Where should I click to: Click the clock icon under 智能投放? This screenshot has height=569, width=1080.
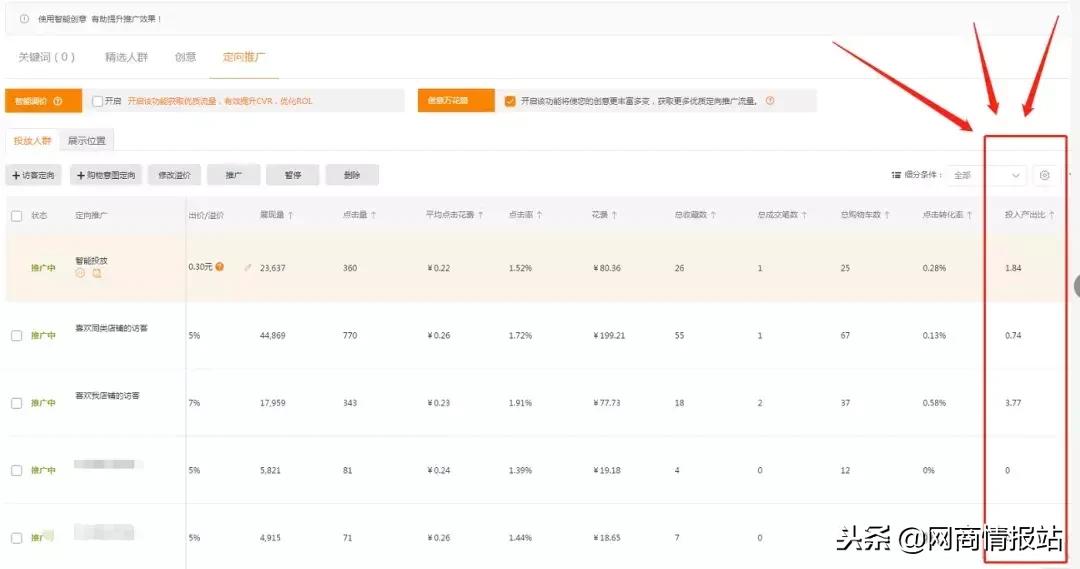pos(80,273)
